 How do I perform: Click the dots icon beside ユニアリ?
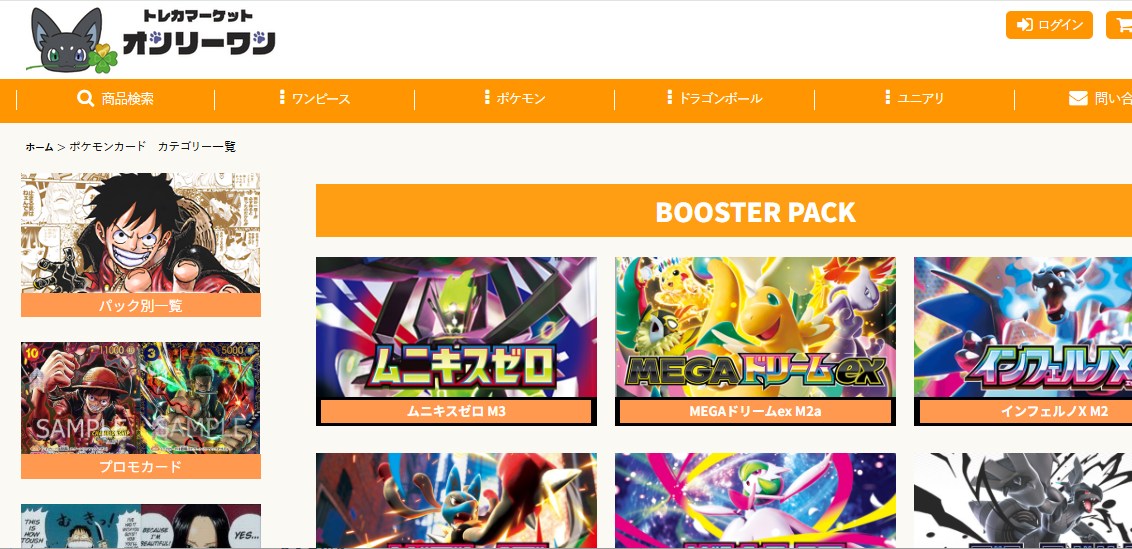[x=887, y=97]
